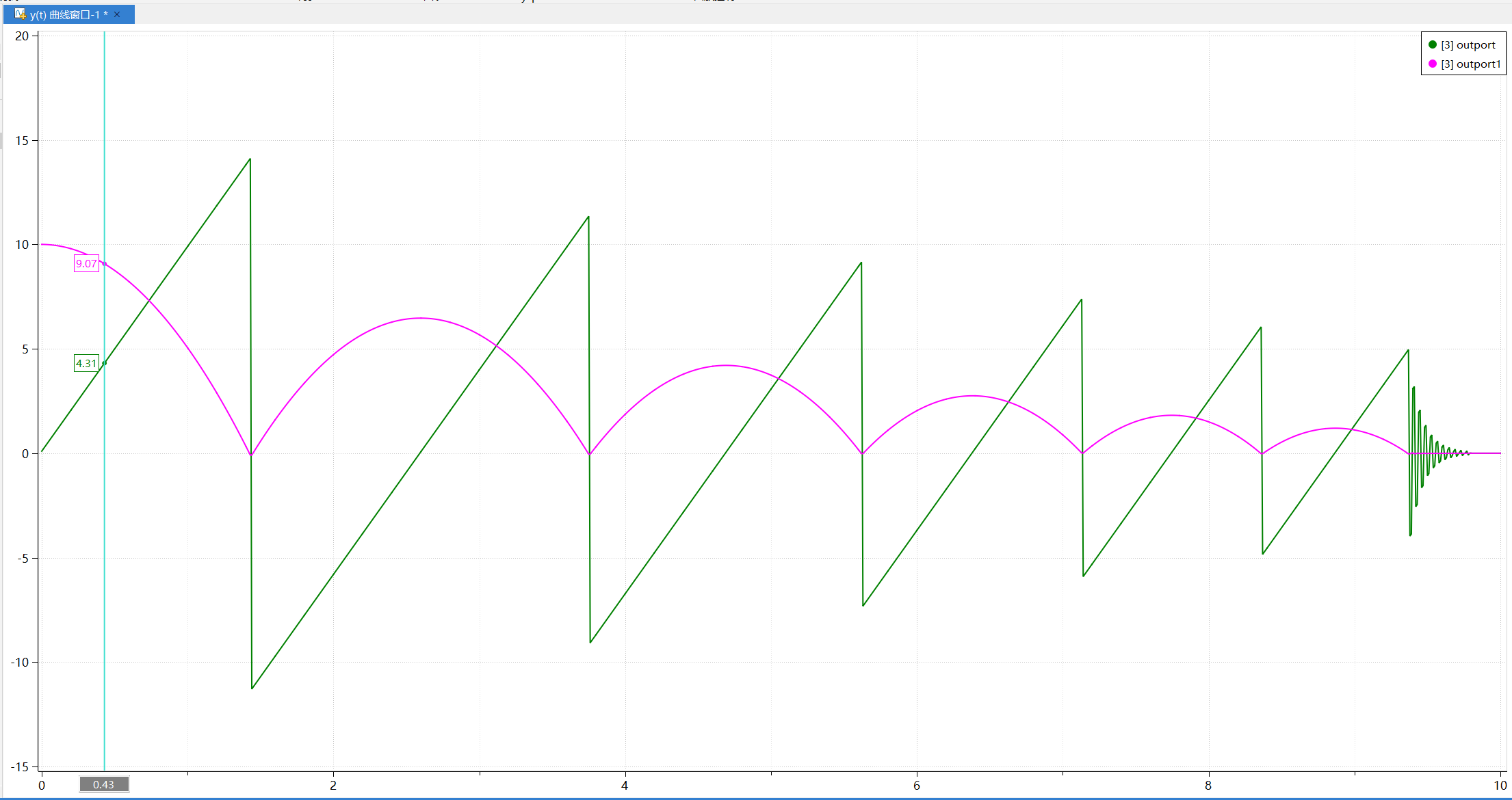Click the magenta outport1 legend dot
Viewport: 1512px width, 800px height.
click(x=1432, y=64)
